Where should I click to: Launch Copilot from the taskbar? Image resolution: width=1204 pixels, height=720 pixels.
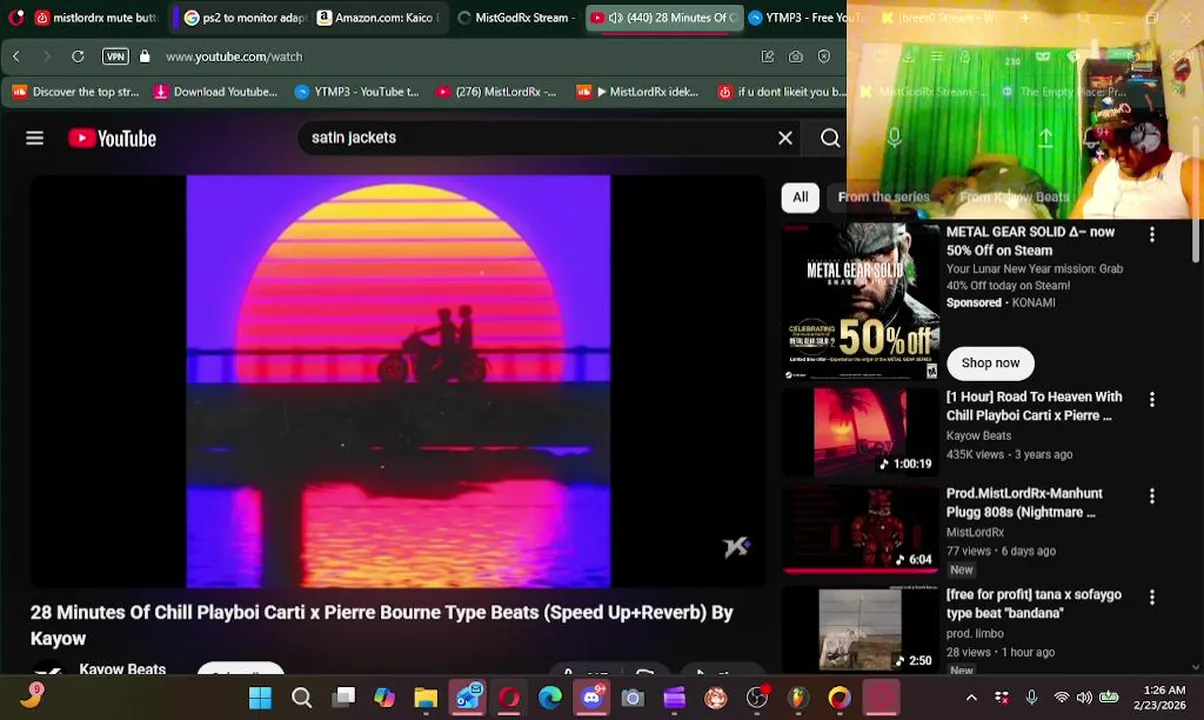[x=384, y=698]
